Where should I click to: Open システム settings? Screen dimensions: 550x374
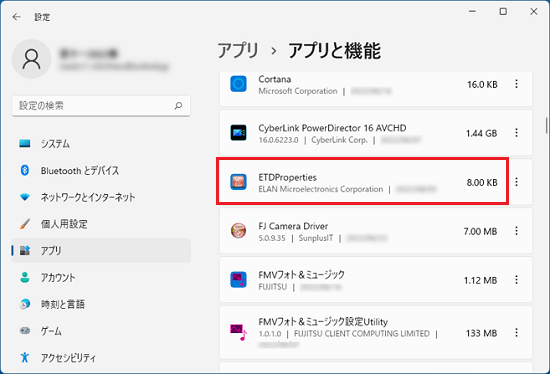tap(101, 143)
